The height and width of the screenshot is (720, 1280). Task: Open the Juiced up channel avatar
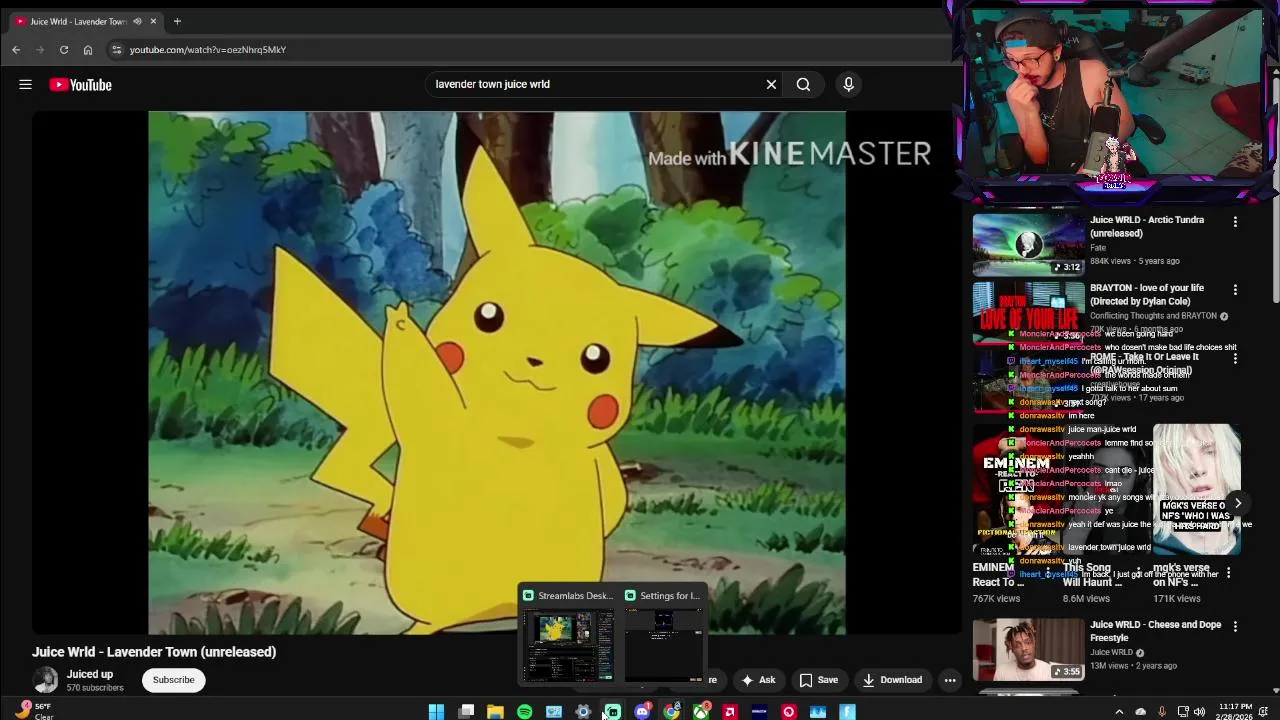(46, 680)
